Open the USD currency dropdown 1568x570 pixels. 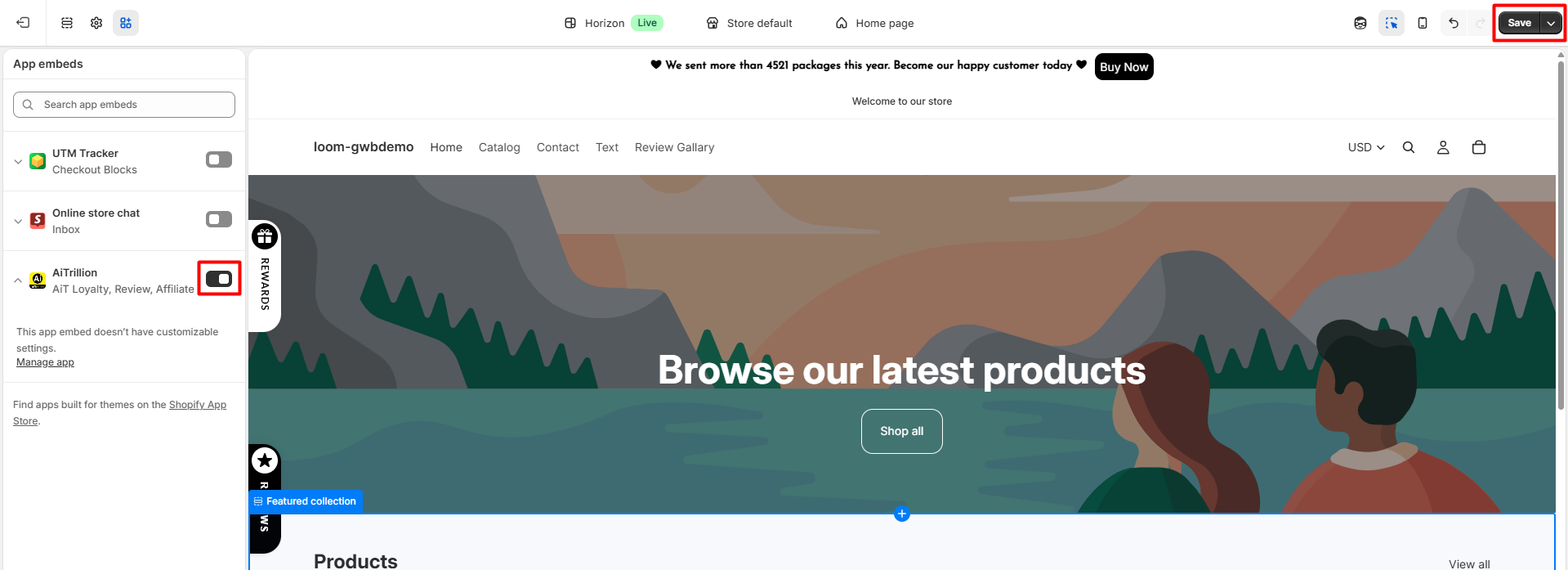tap(1366, 147)
